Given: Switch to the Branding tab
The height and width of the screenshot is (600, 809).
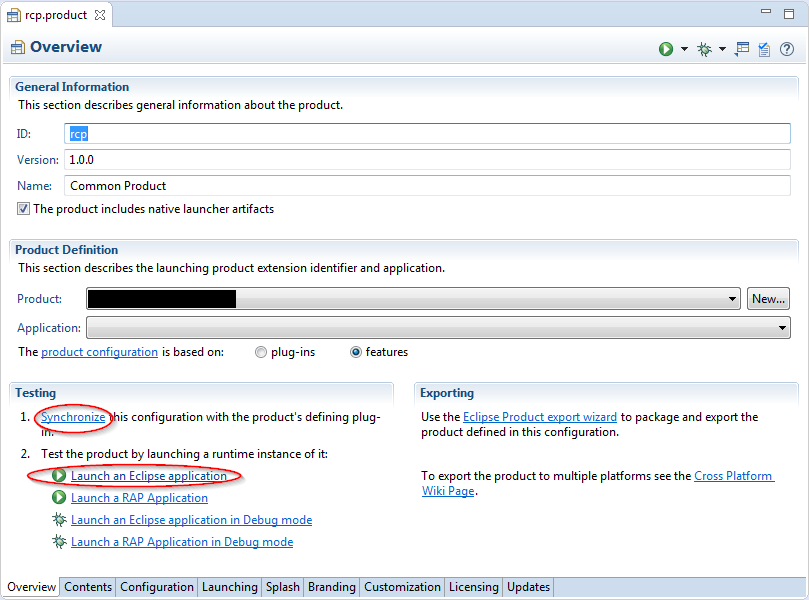Looking at the screenshot, I should [332, 587].
